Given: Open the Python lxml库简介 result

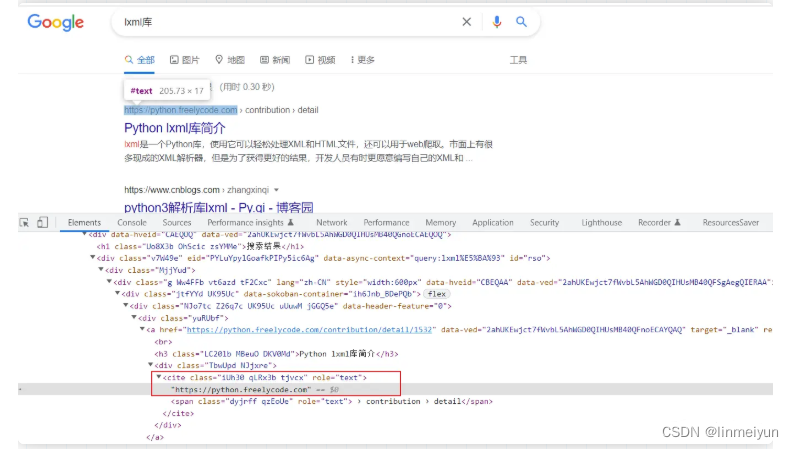Looking at the screenshot, I should [x=175, y=128].
